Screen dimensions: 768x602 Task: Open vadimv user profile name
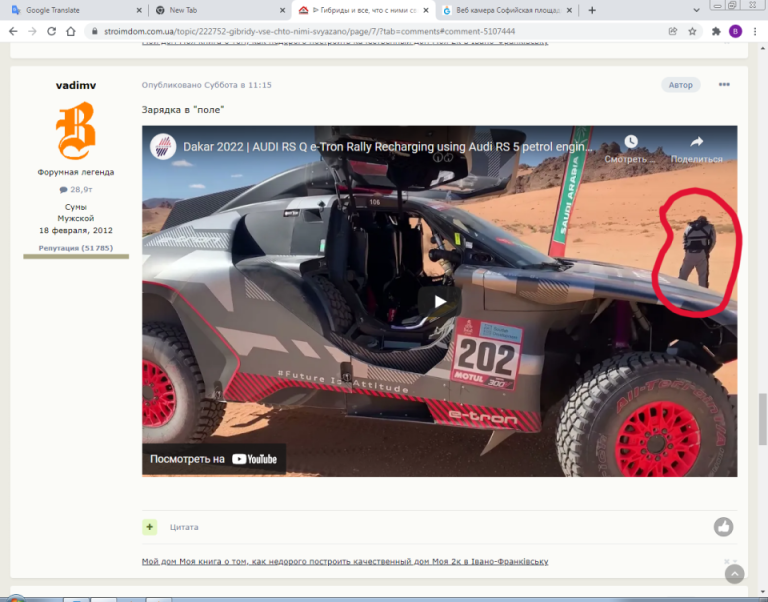pos(76,85)
